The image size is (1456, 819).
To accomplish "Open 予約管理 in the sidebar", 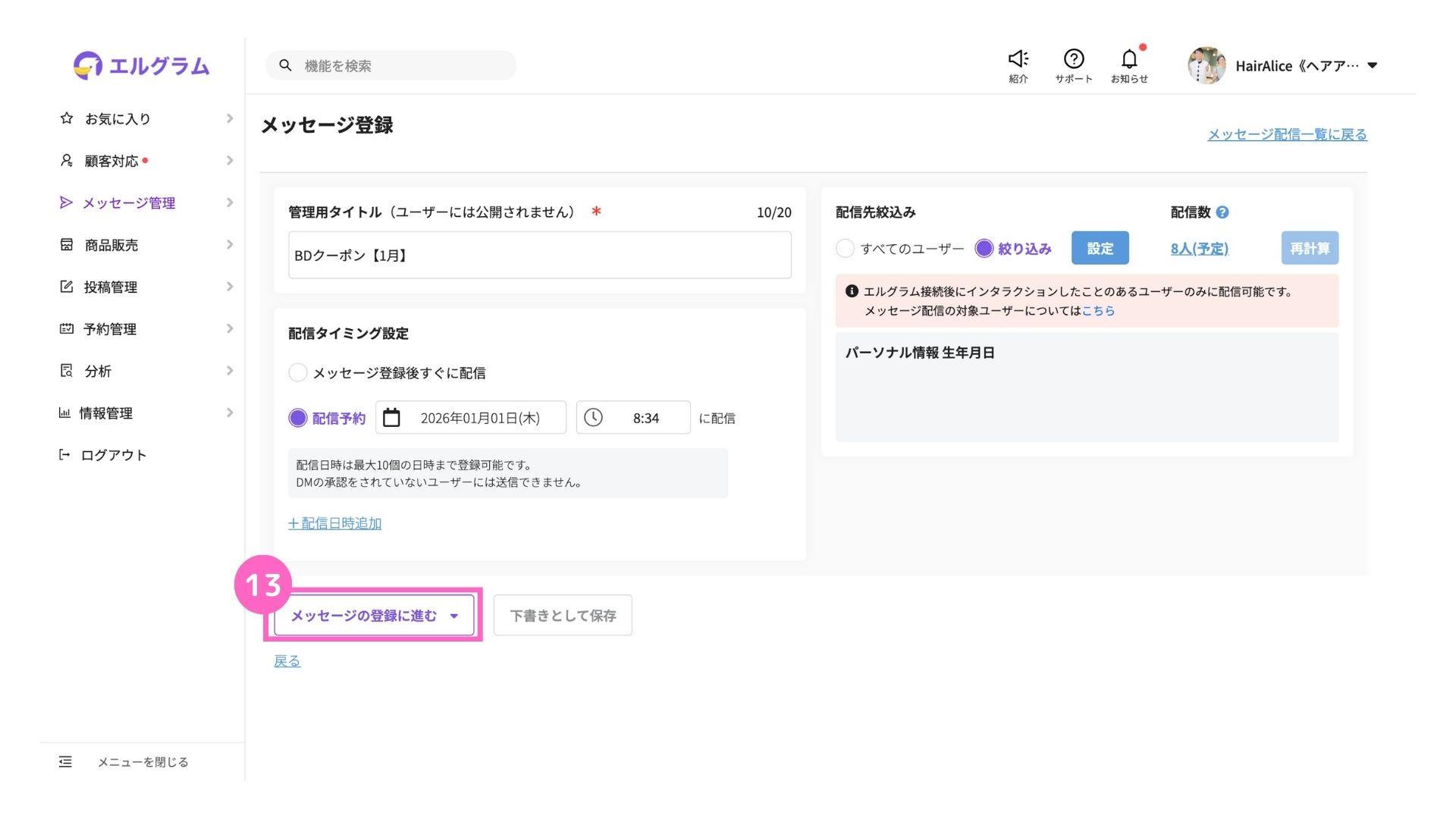I will [110, 329].
